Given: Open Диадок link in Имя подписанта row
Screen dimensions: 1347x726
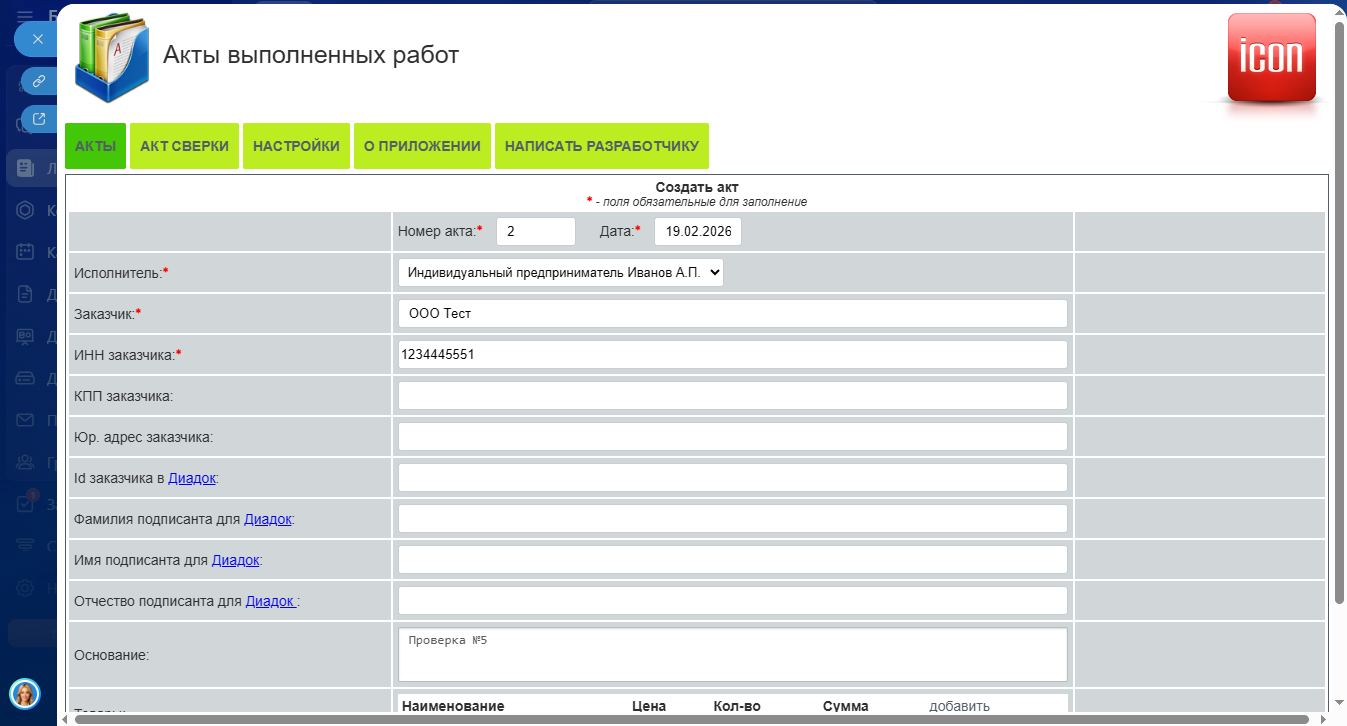Looking at the screenshot, I should pyautogui.click(x=236, y=560).
